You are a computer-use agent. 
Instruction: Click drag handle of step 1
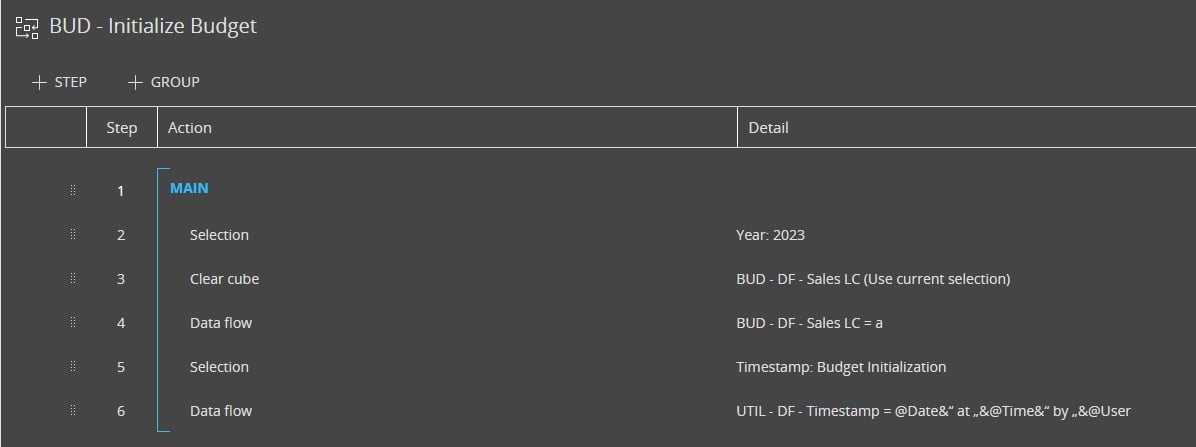(x=73, y=191)
